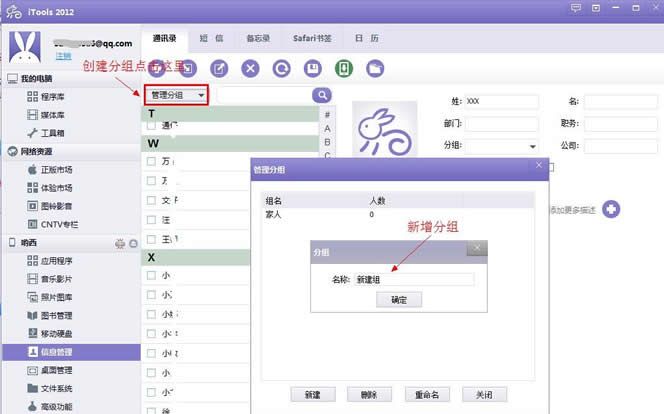Jump to letter B in alphabet index

point(327,142)
